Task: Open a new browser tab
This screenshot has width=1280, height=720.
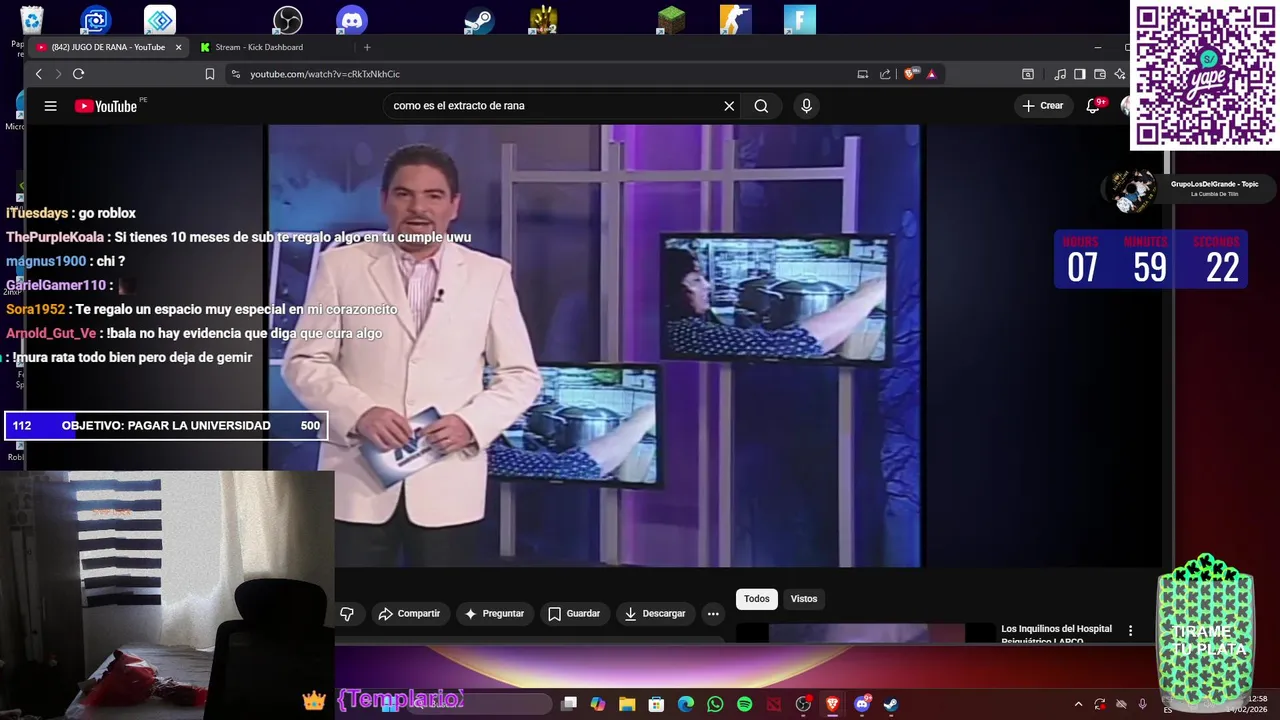Action: [367, 47]
